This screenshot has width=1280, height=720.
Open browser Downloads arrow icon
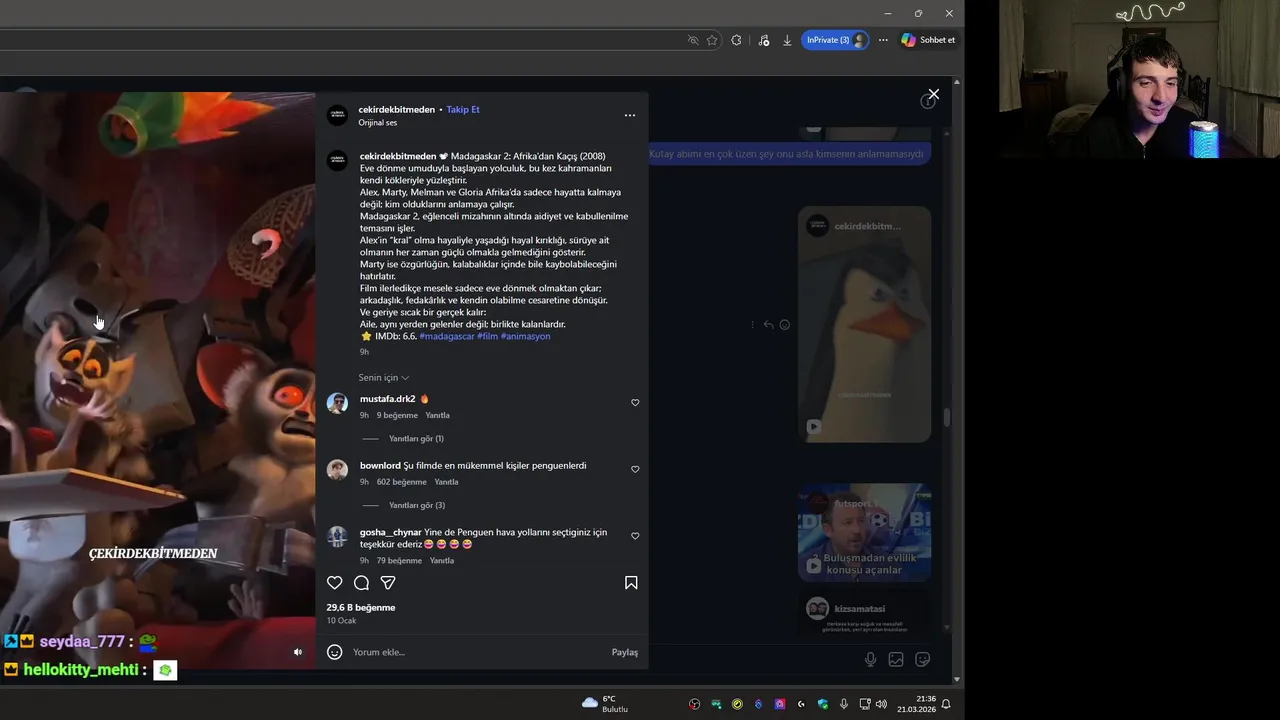tap(787, 40)
